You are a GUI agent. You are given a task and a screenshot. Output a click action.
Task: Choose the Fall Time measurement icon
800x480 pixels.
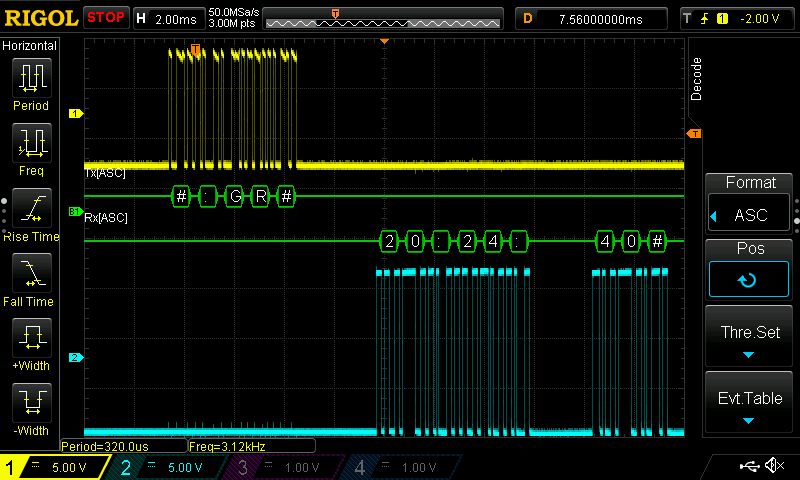point(31,273)
